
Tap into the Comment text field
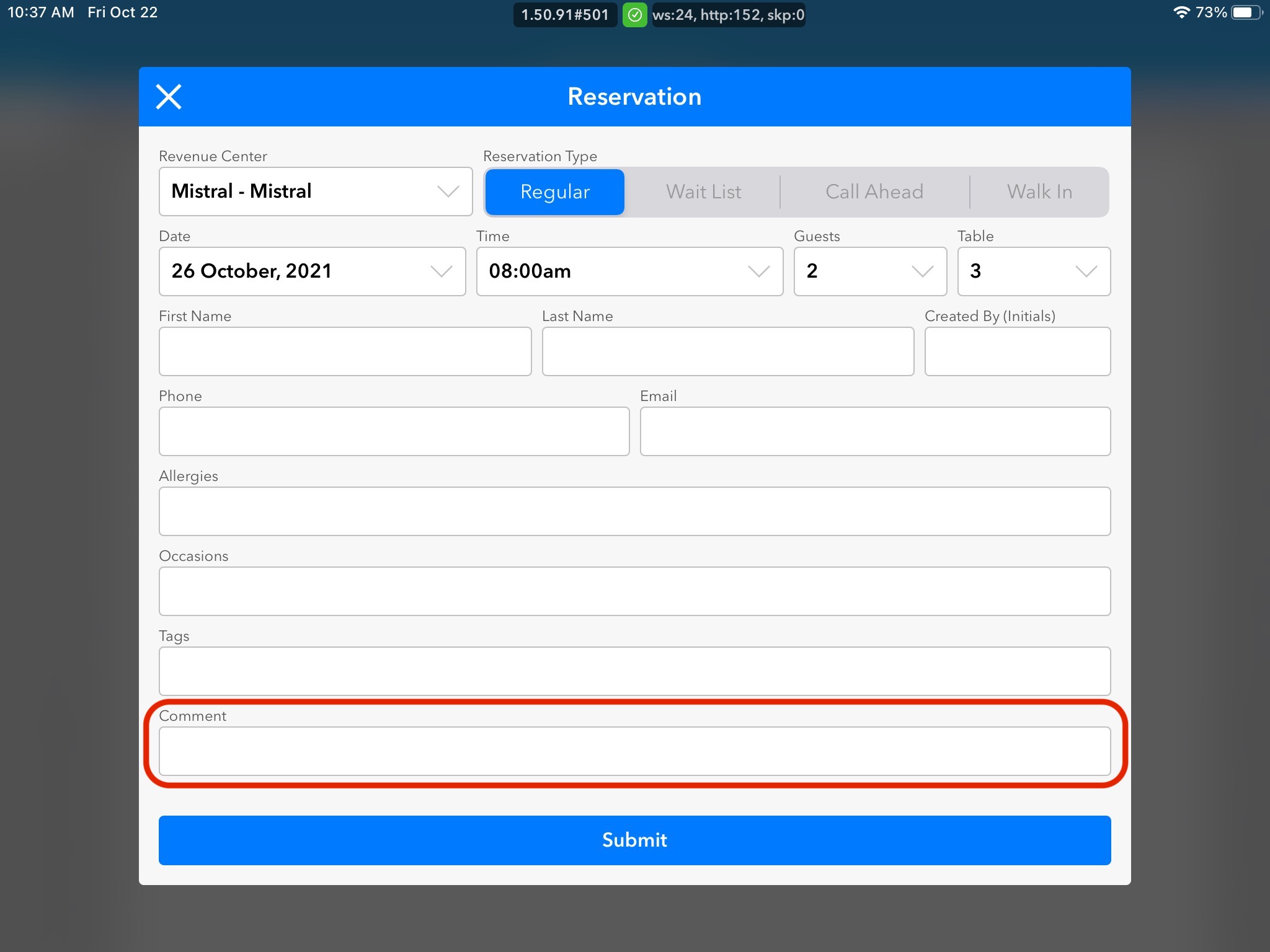pyautogui.click(x=634, y=751)
